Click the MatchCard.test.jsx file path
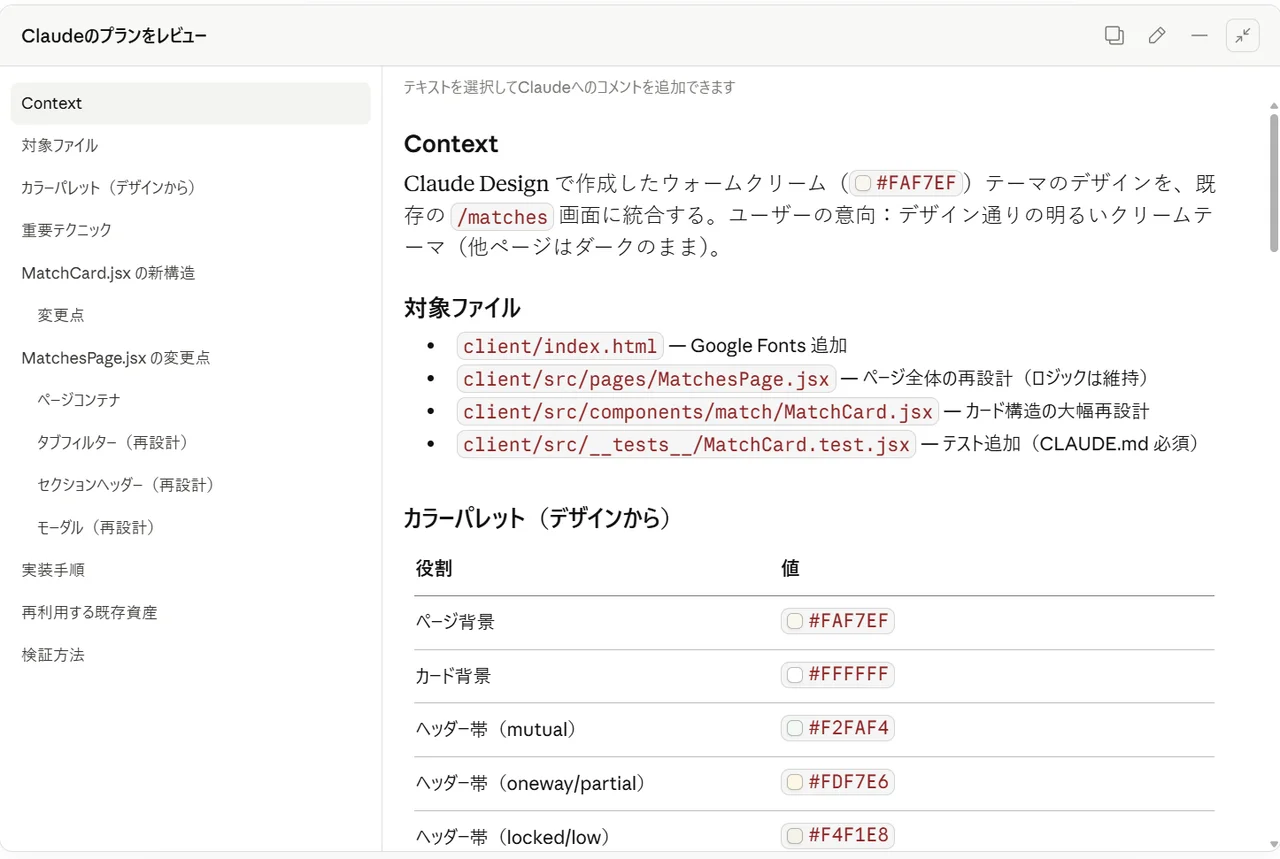The width and height of the screenshot is (1280, 859). pyautogui.click(x=686, y=444)
